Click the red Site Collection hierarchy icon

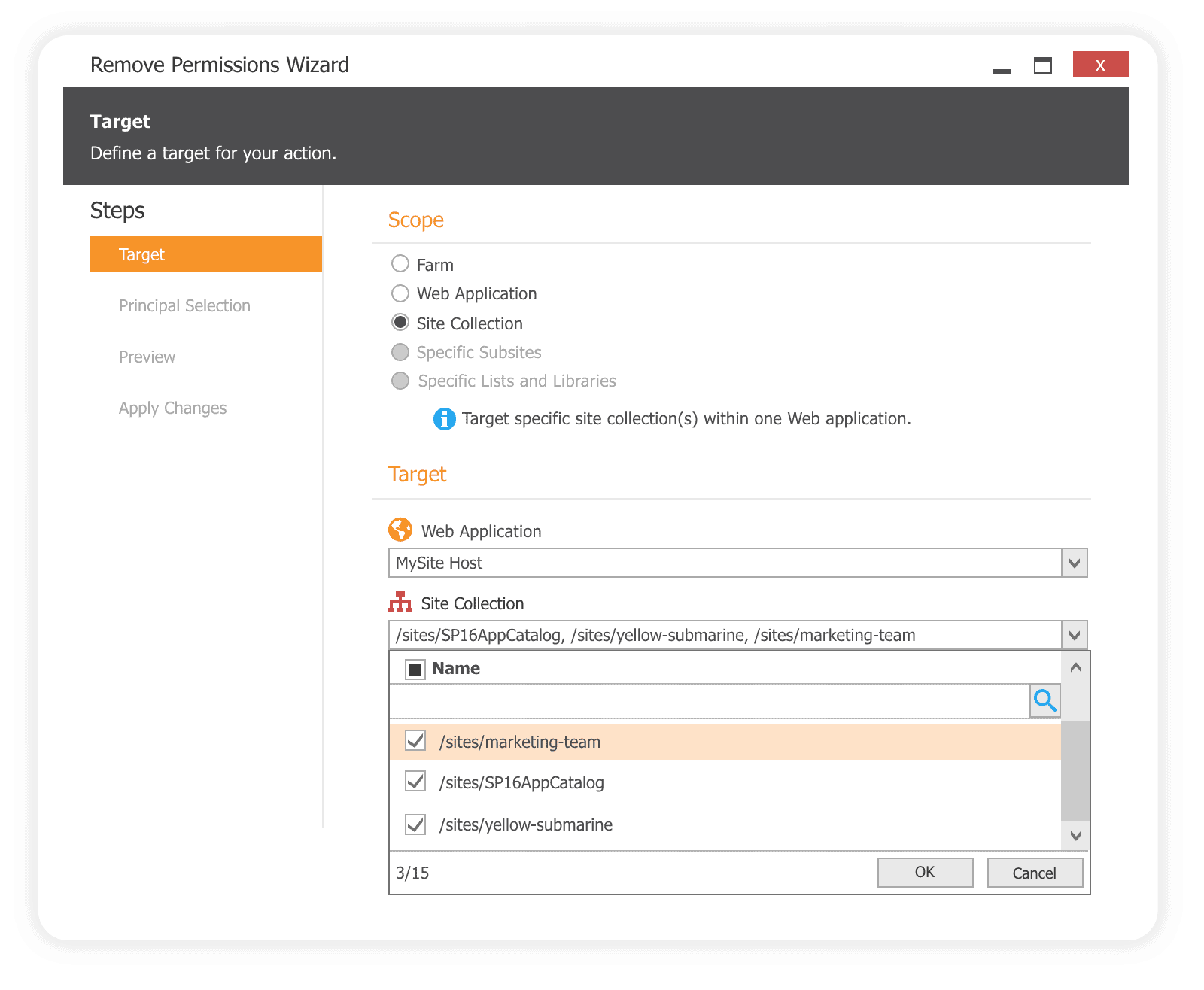click(401, 602)
